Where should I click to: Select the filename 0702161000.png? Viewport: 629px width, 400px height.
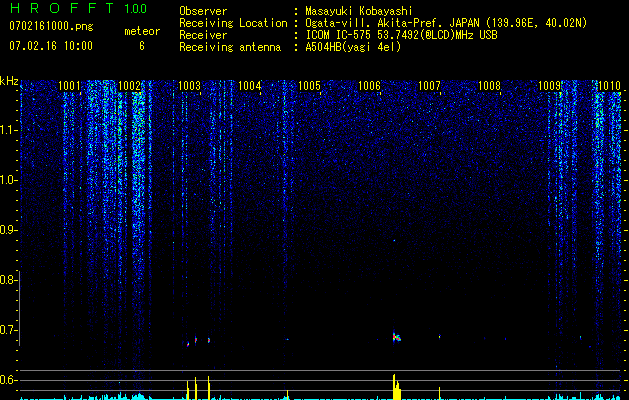point(51,27)
